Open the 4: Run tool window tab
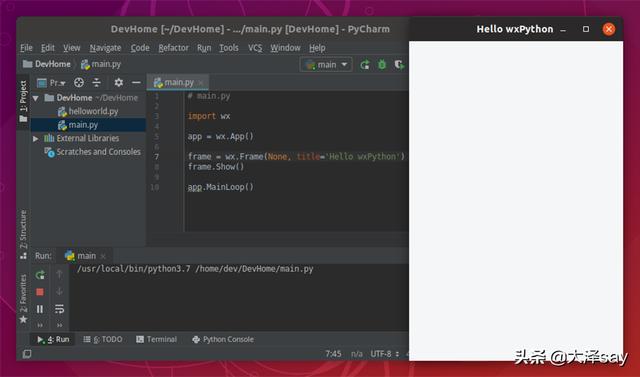The image size is (640, 377). [x=53, y=339]
